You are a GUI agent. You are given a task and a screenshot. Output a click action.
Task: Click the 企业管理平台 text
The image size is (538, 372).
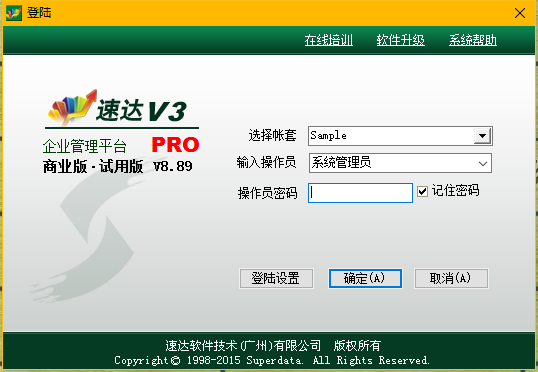point(84,147)
